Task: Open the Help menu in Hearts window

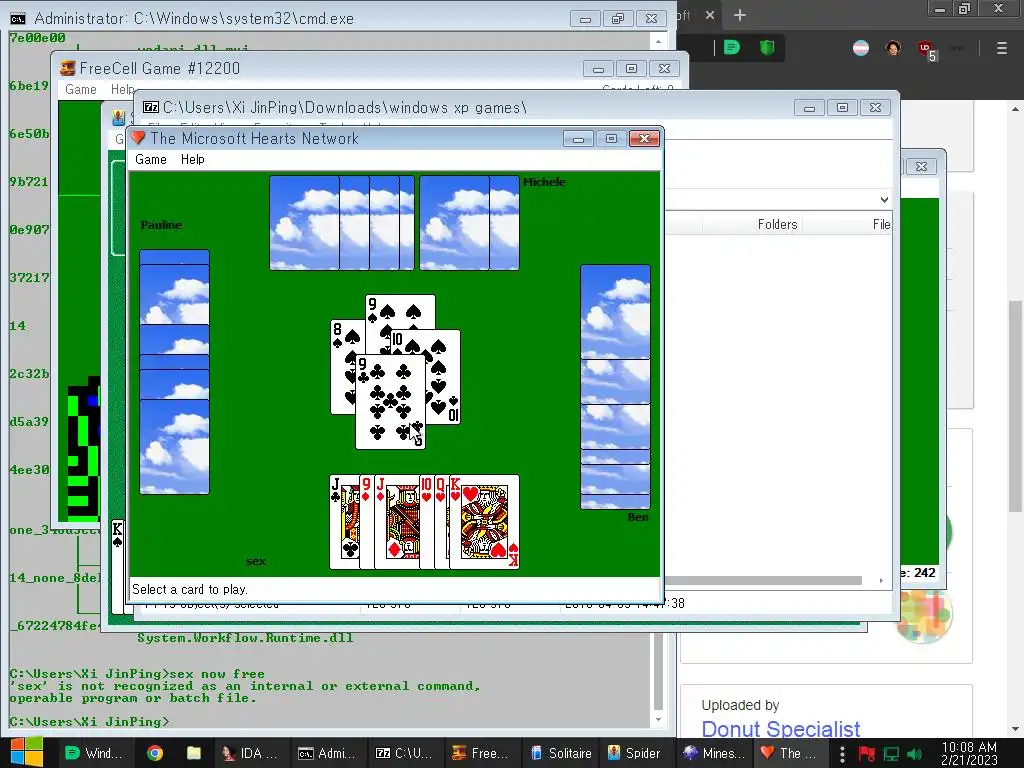Action: 193,159
